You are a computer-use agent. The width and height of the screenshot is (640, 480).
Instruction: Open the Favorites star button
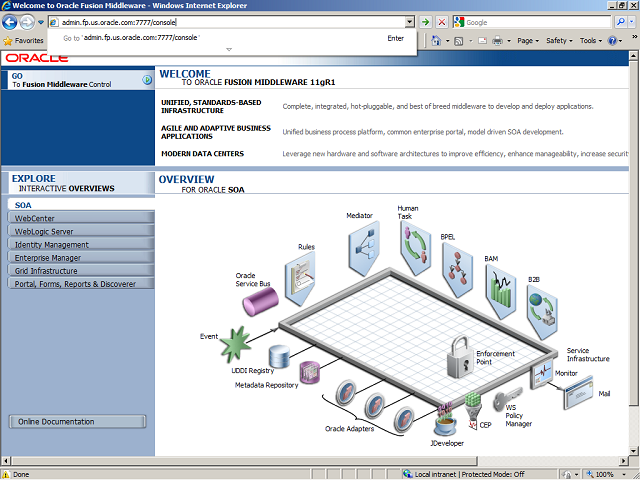point(23,41)
